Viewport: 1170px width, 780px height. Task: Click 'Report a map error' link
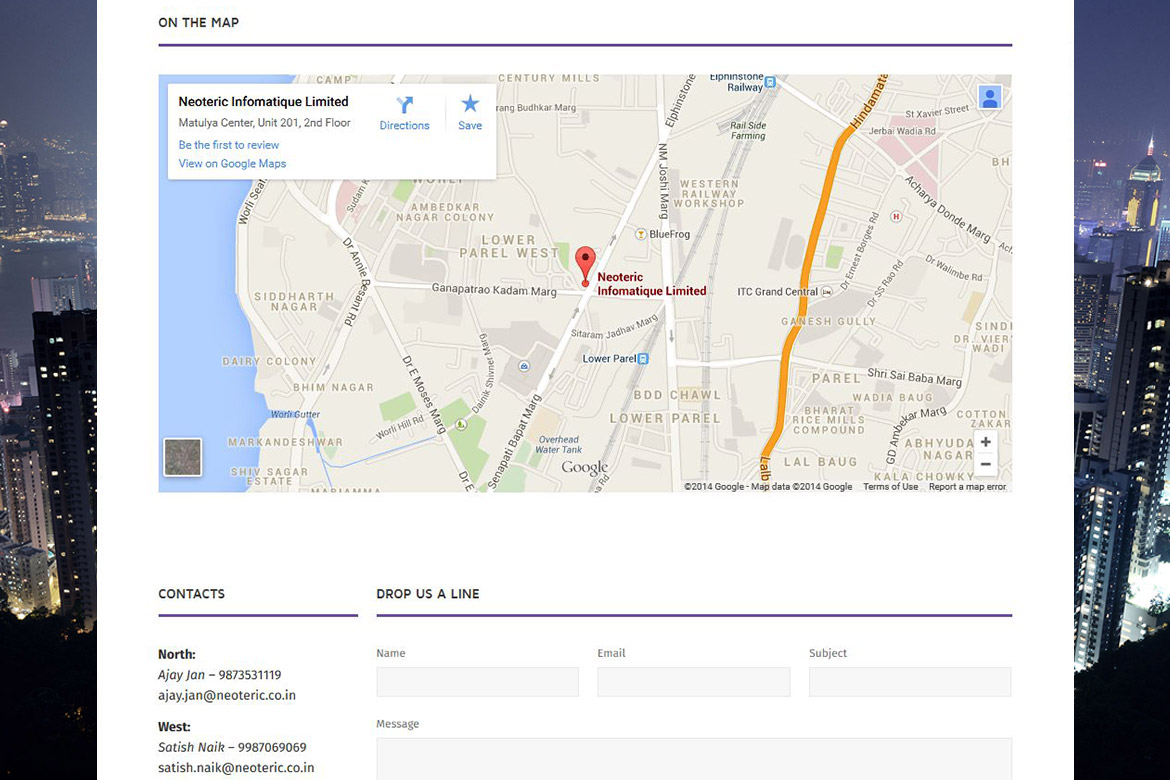click(967, 487)
